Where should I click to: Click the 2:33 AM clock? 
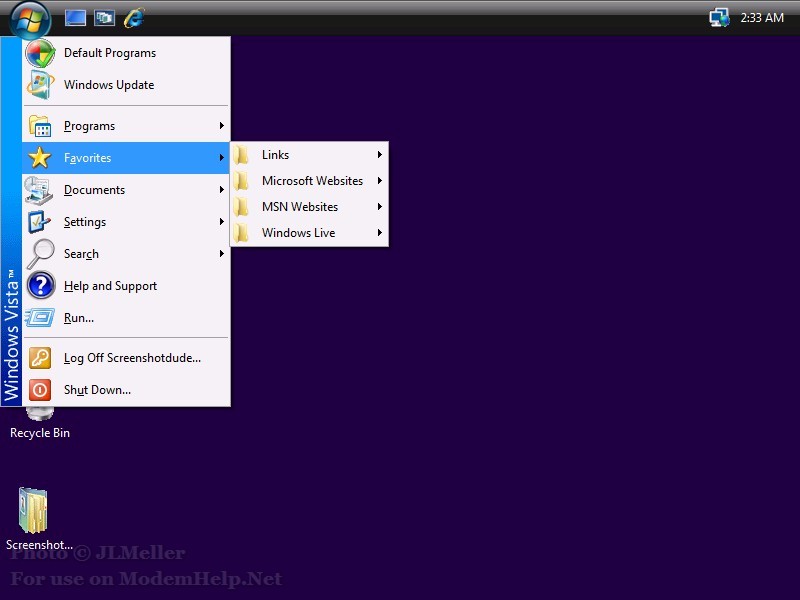762,18
